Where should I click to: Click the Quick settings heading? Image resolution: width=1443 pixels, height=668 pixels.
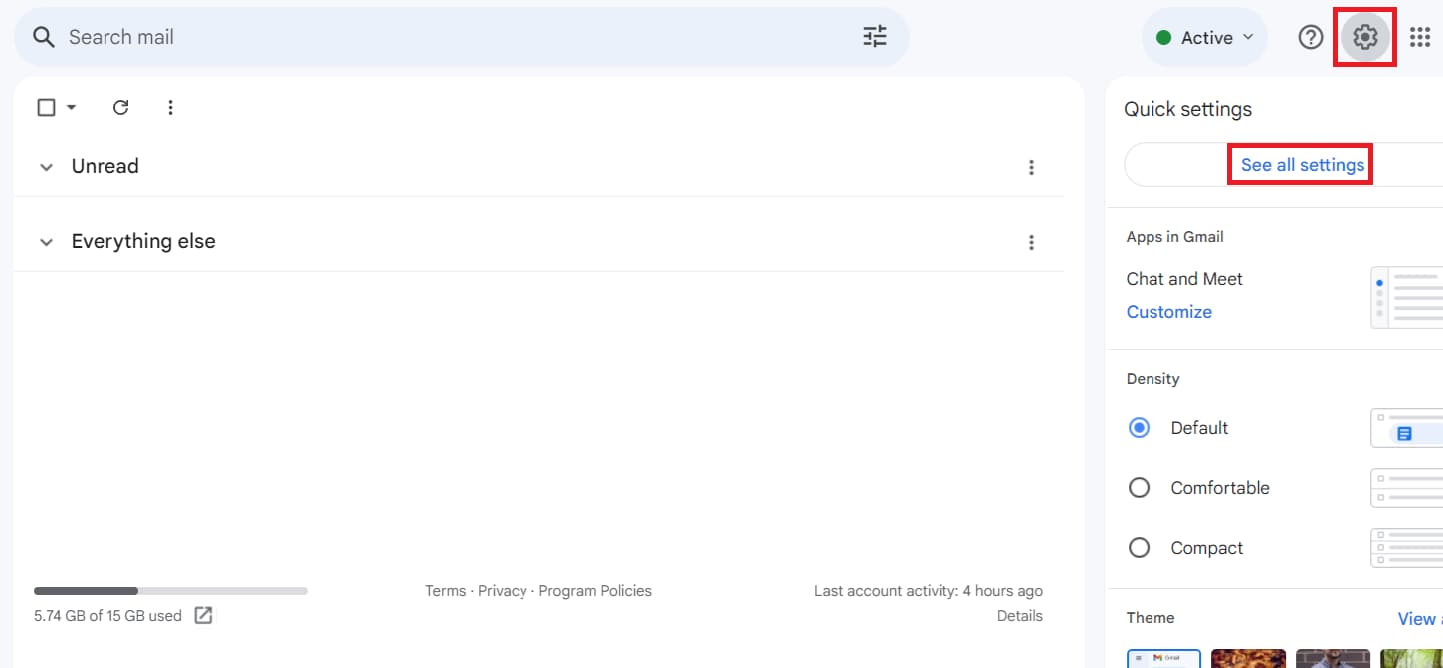tap(1188, 109)
